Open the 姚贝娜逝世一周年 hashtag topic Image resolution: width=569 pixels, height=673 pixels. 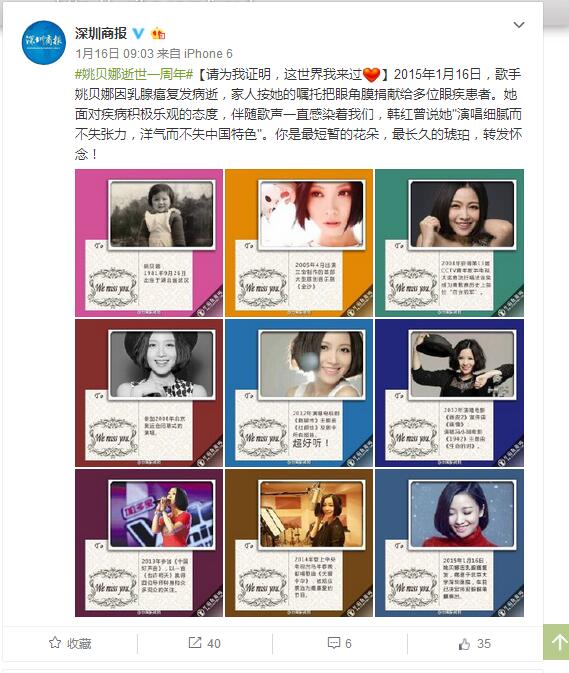133,75
